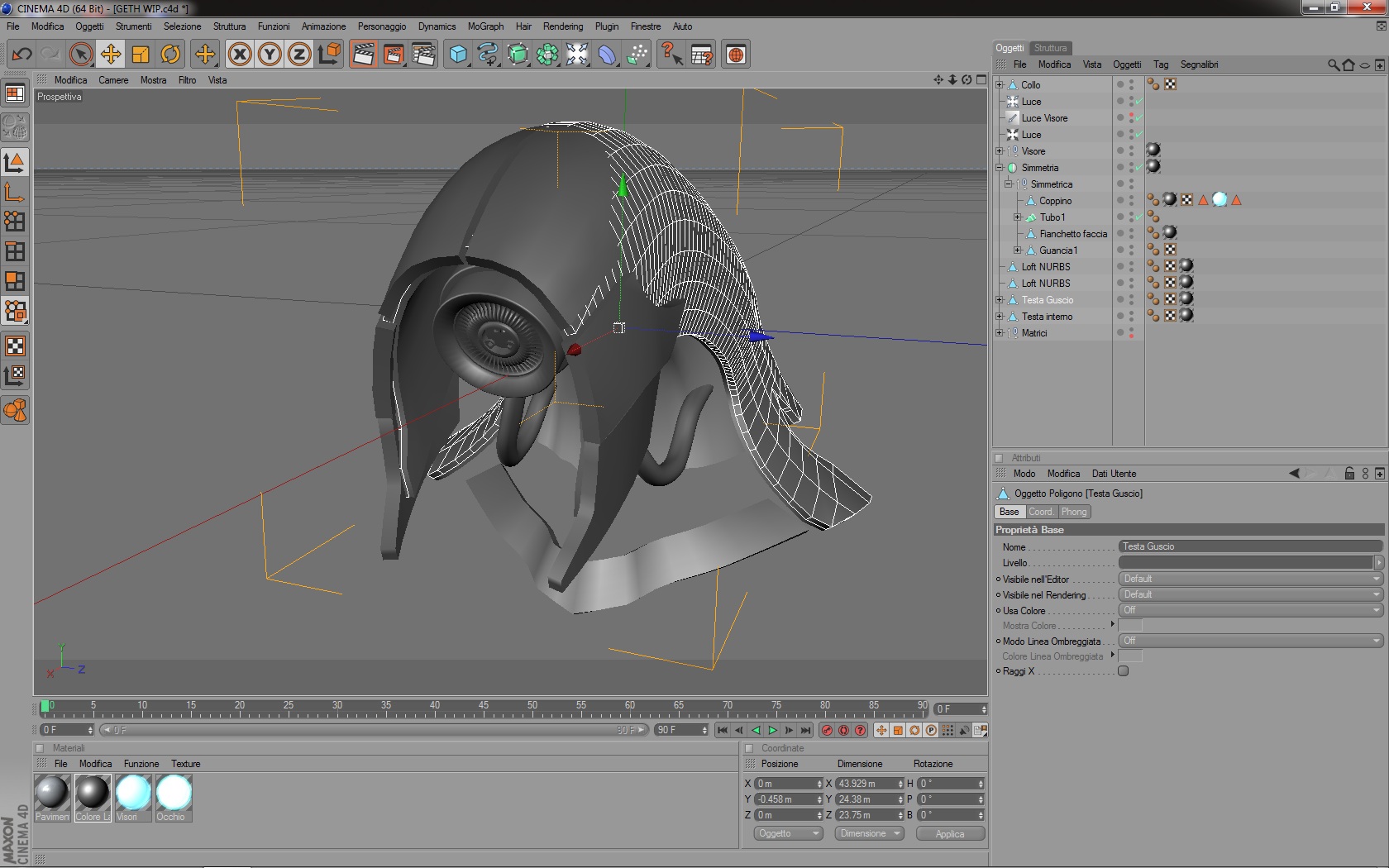Image resolution: width=1389 pixels, height=868 pixels.
Task: Open the Visibile nell'Editor dropdown
Action: pos(1250,579)
